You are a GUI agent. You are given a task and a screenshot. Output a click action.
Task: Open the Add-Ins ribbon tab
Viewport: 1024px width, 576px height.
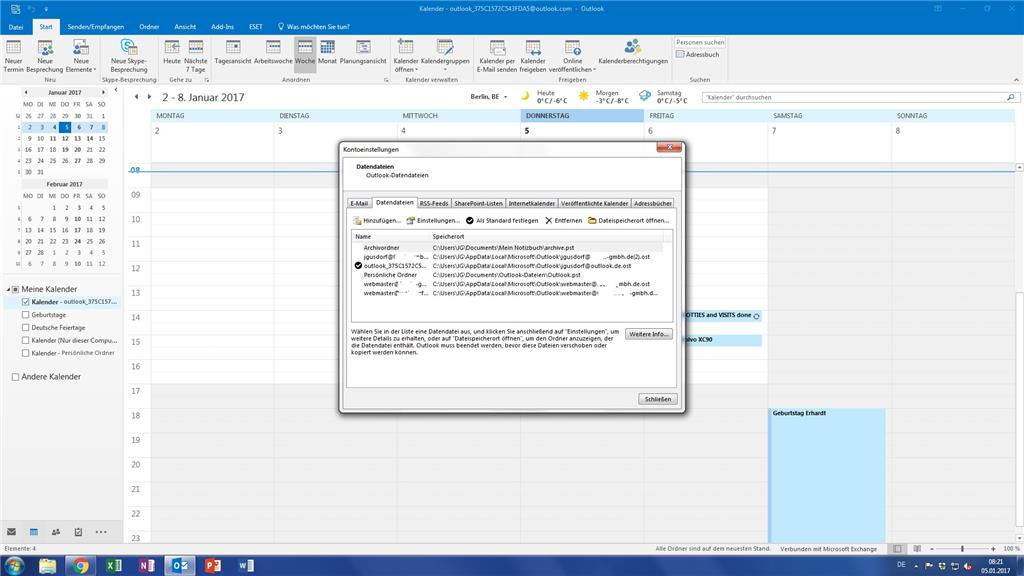222,27
